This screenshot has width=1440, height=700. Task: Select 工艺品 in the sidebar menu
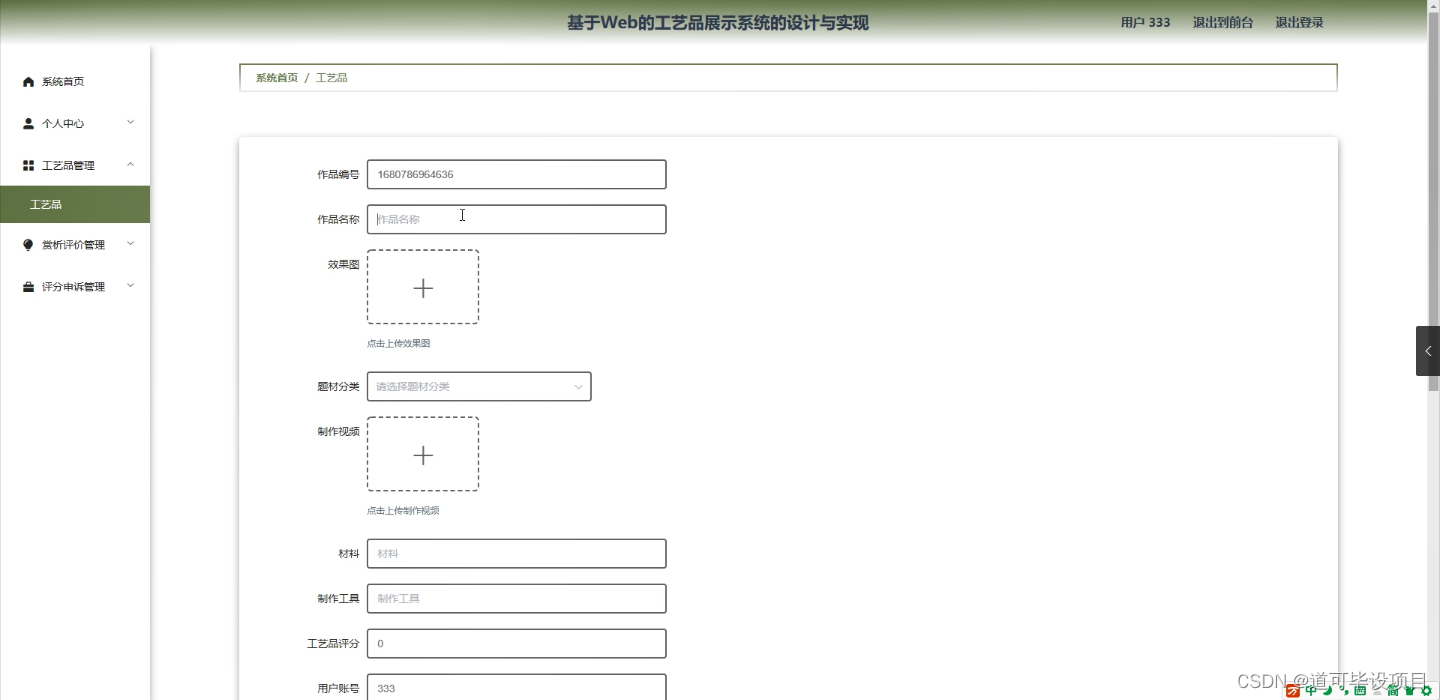46,203
